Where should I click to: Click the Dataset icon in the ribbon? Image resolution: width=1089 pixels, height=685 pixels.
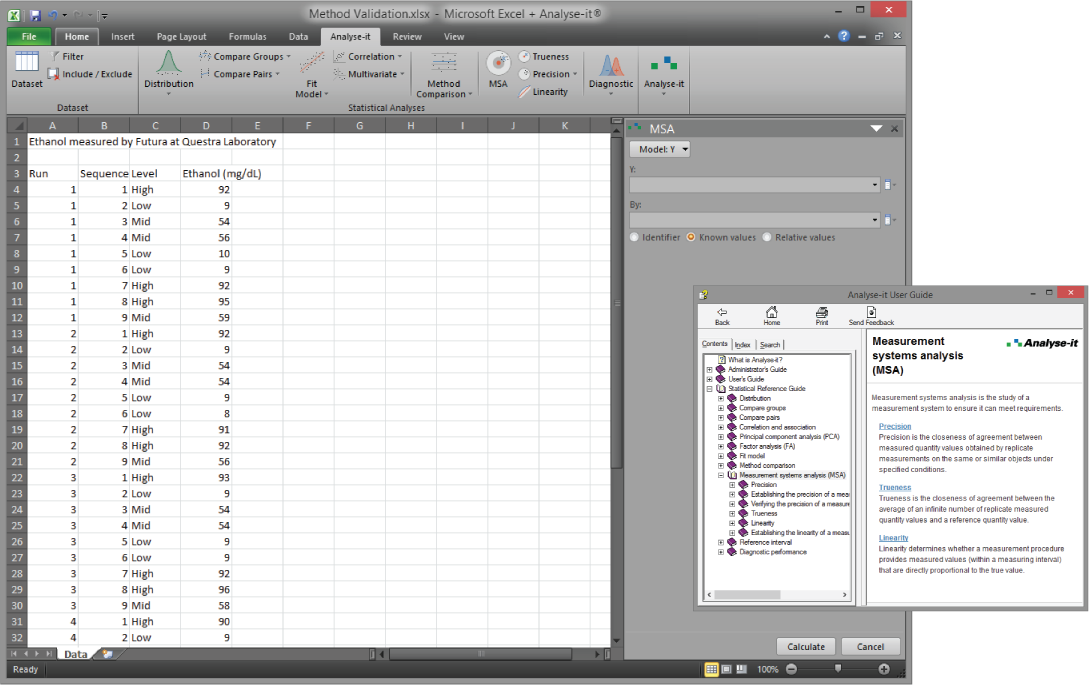(x=26, y=62)
